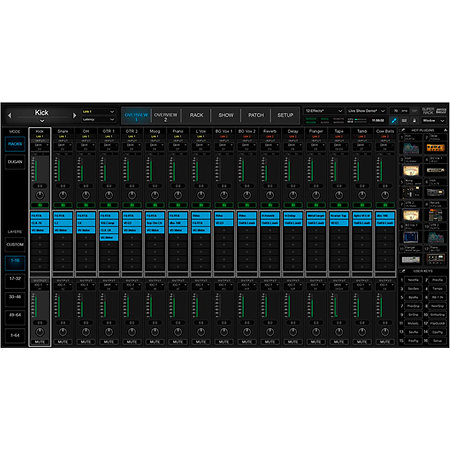Trigger user key 1
The image size is (450, 450).
coord(413,280)
